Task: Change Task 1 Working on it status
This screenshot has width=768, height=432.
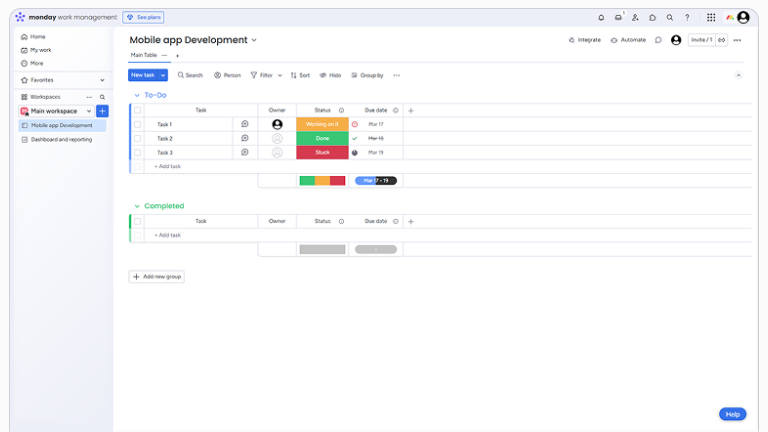Action: point(322,124)
